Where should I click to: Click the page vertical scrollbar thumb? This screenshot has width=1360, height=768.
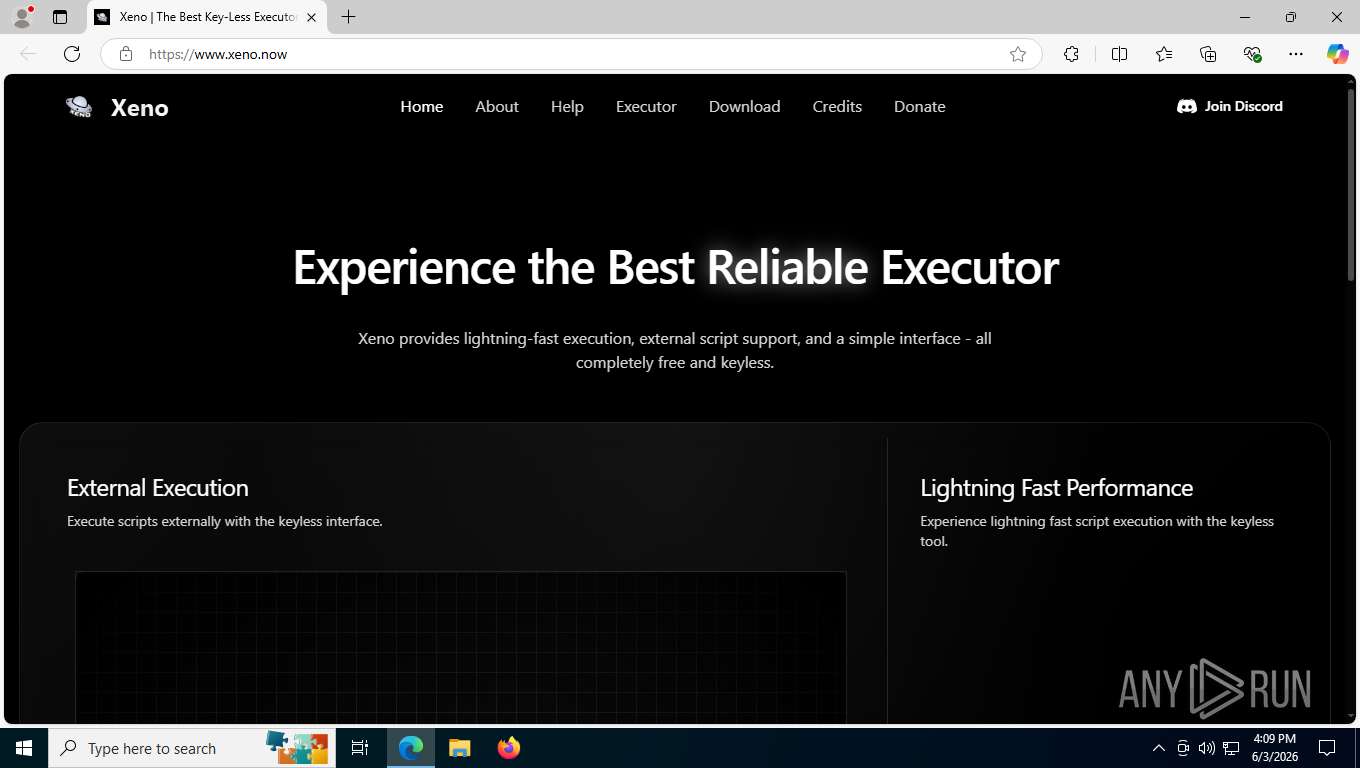tap(1350, 185)
